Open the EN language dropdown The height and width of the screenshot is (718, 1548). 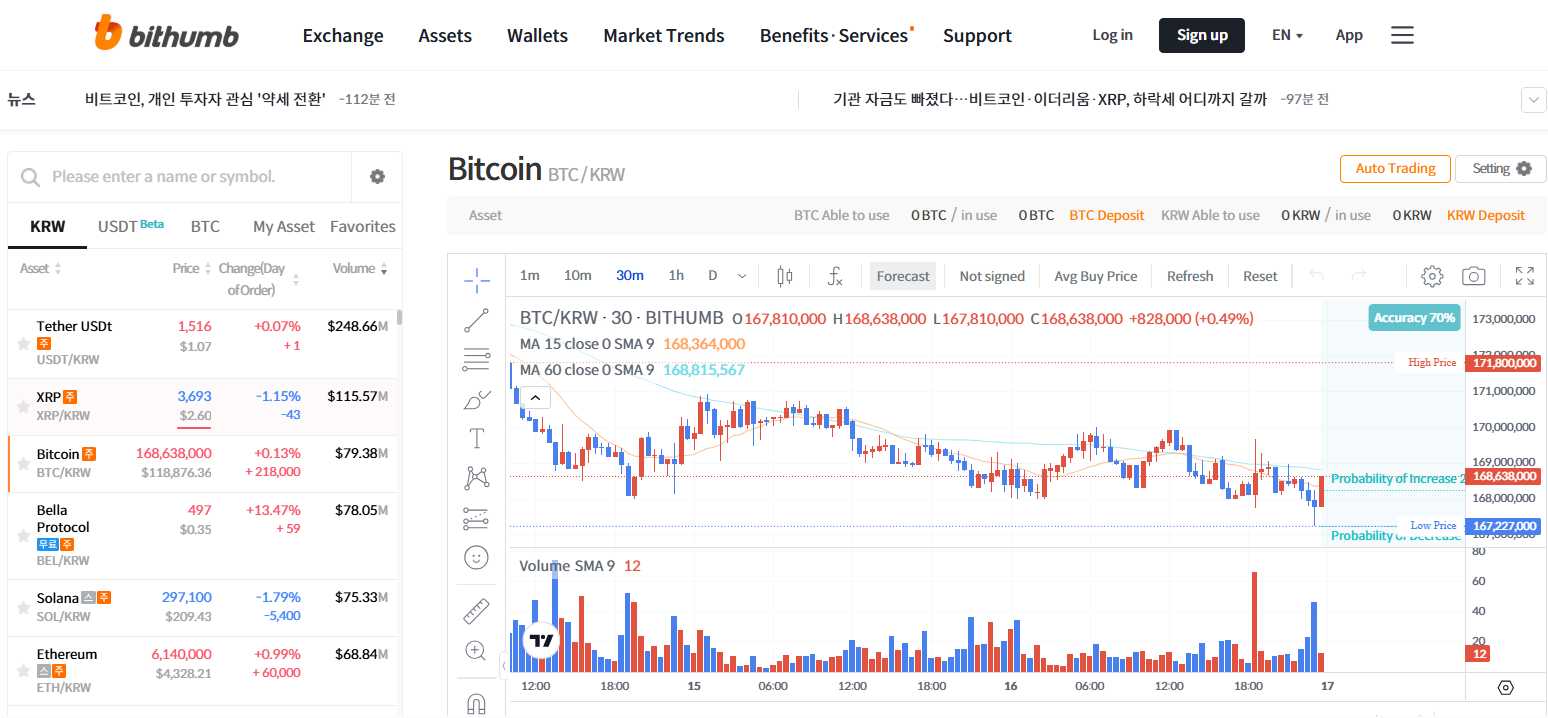coord(1287,35)
